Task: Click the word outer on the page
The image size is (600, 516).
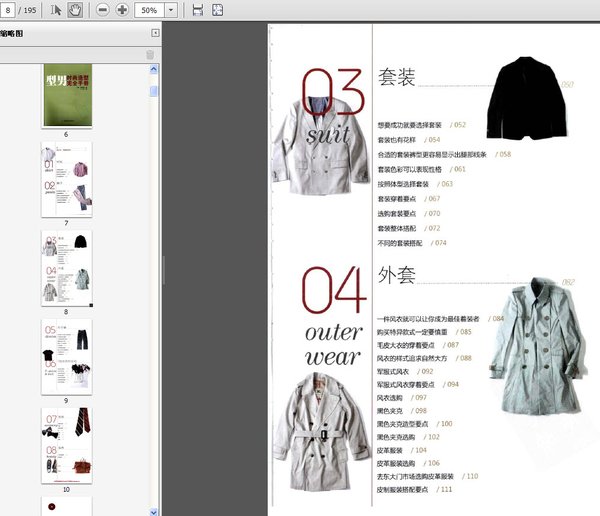Action: click(334, 332)
